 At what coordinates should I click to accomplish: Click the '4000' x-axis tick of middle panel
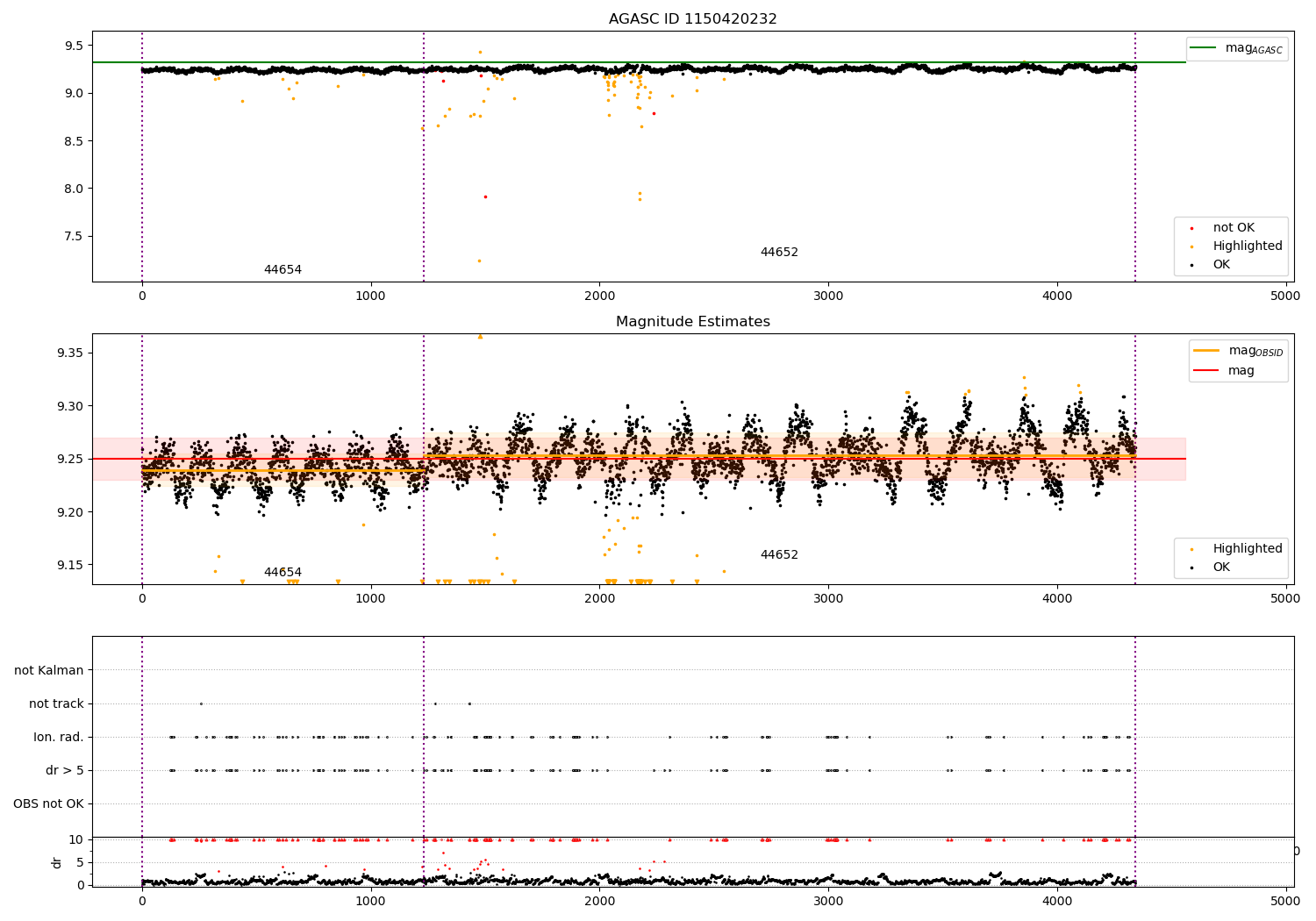click(1056, 598)
